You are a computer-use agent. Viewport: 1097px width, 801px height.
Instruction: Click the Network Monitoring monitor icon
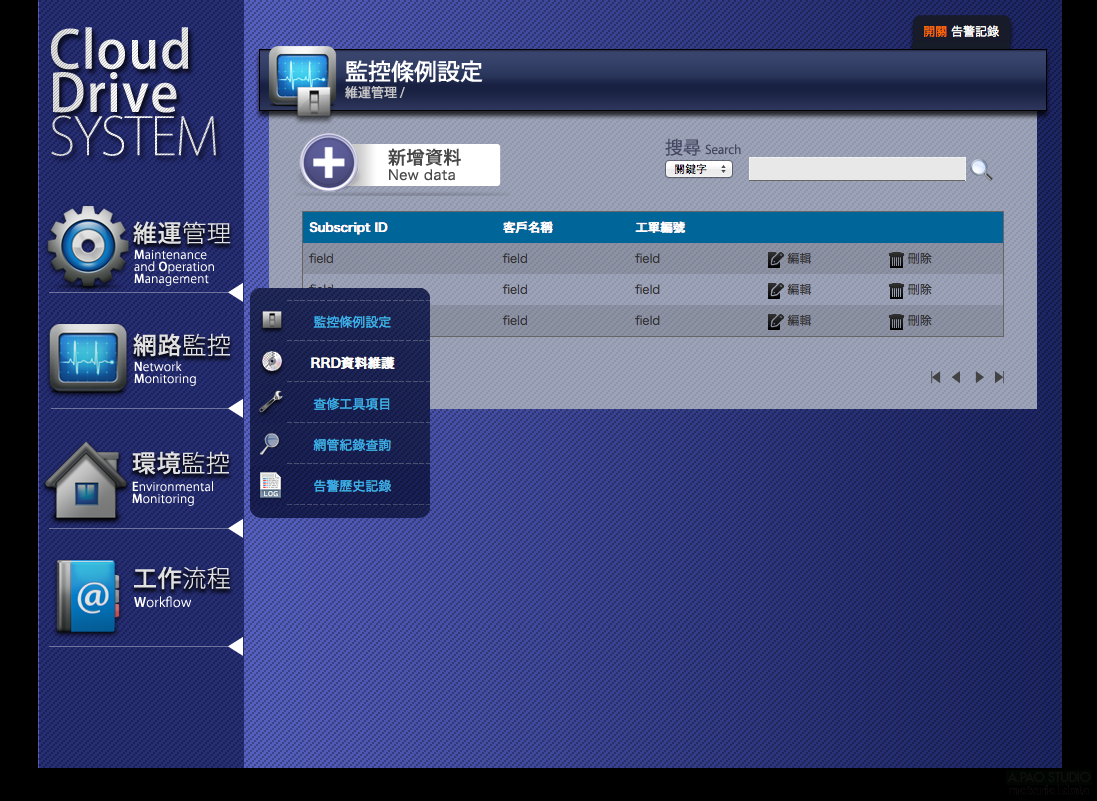coord(88,359)
